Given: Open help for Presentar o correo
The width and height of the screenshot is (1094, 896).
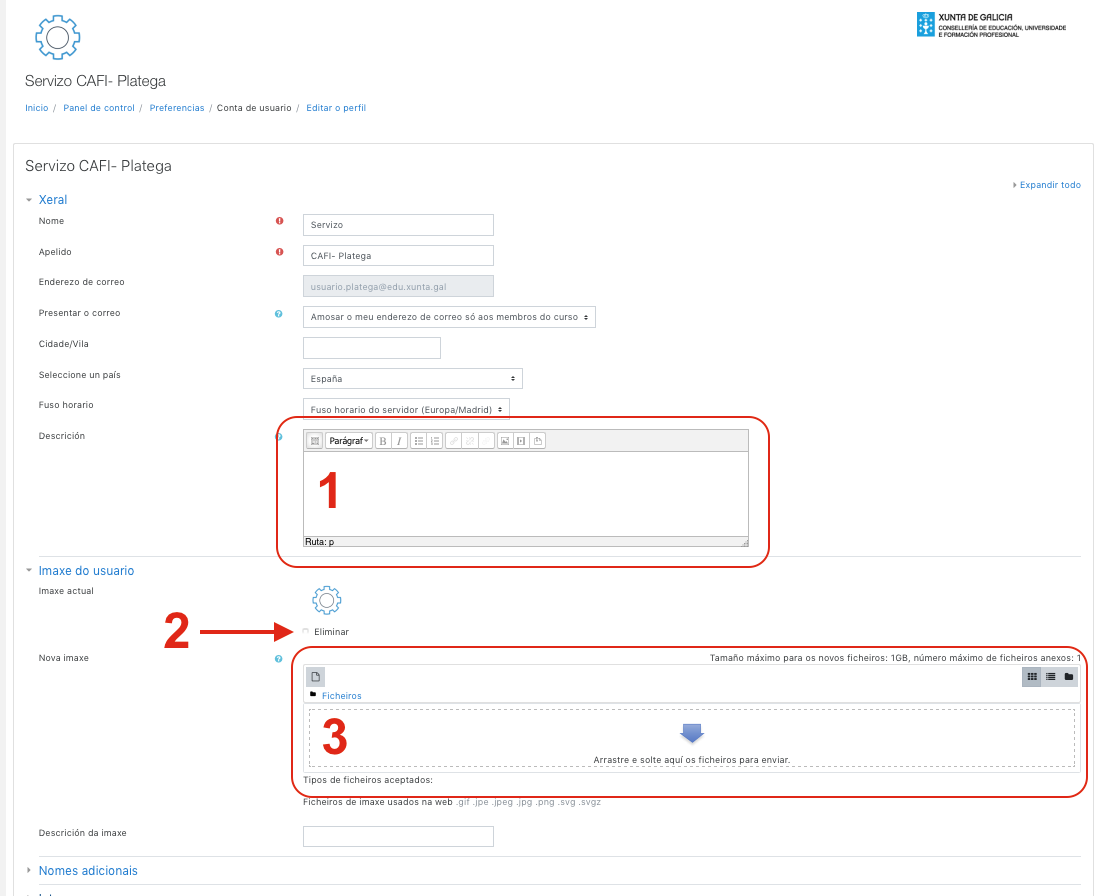Looking at the screenshot, I should pos(279,313).
